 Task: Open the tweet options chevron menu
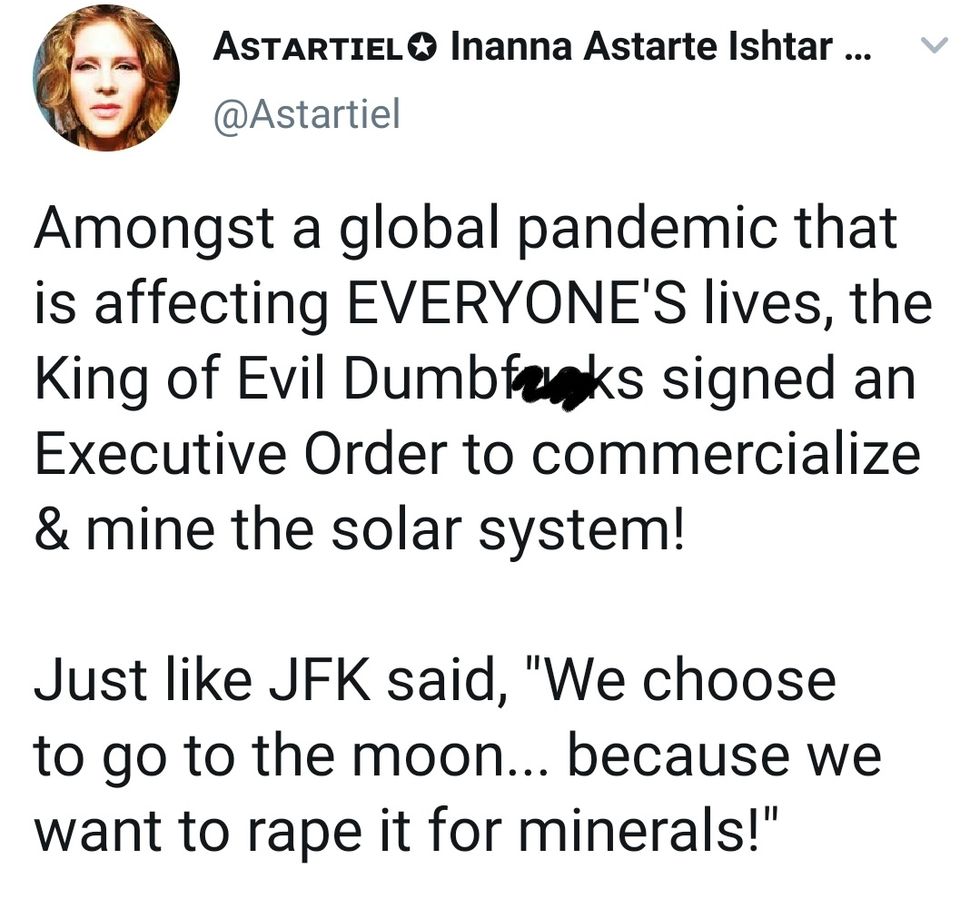[x=932, y=46]
